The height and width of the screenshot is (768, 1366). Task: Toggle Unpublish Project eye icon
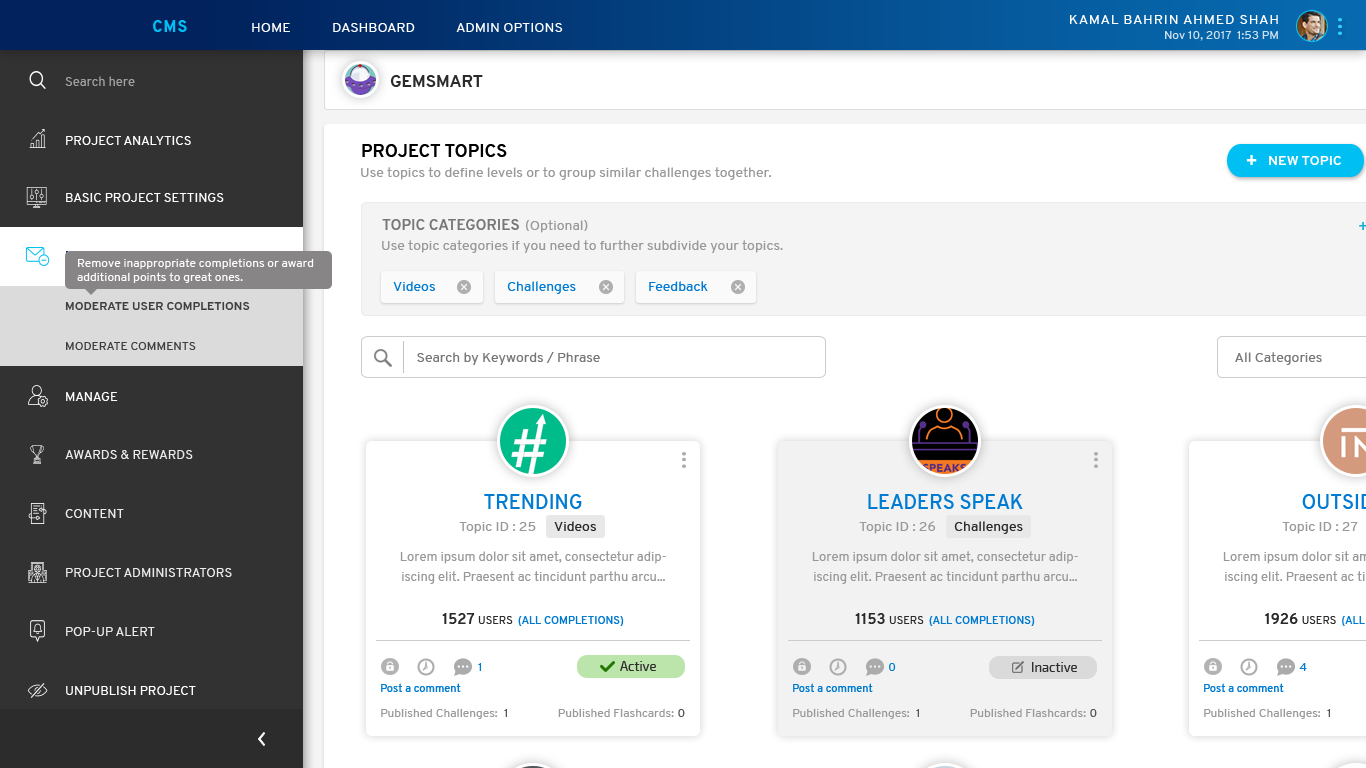pos(37,690)
